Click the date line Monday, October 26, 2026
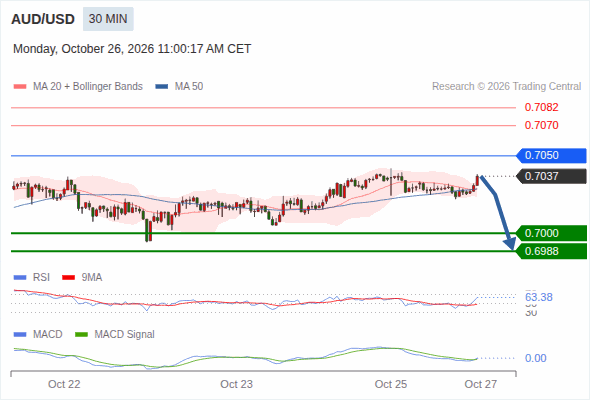The width and height of the screenshot is (590, 400). (x=132, y=49)
